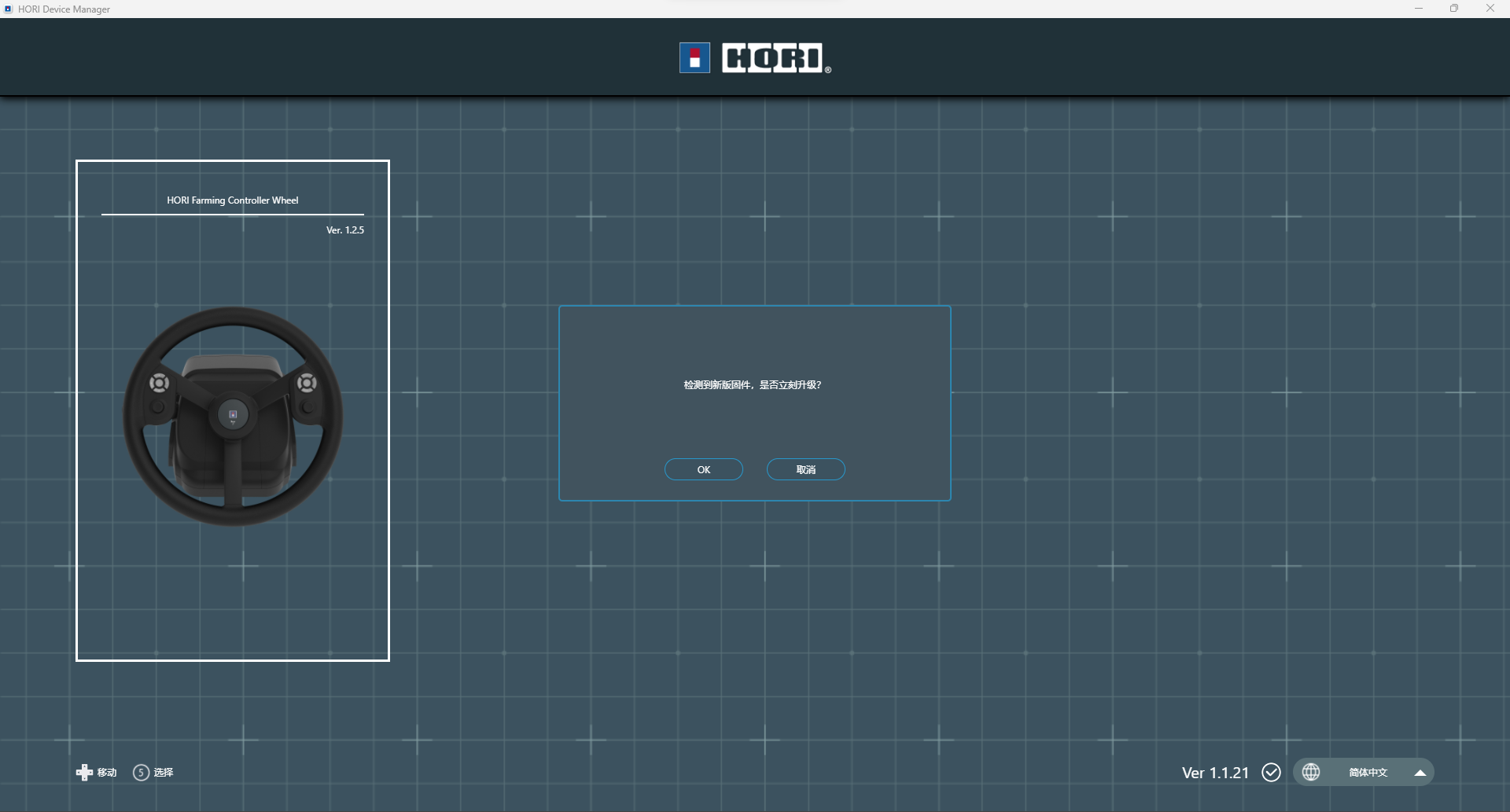The width and height of the screenshot is (1510, 812).
Task: Click left D-pad on steering wheel image
Action: [x=159, y=383]
